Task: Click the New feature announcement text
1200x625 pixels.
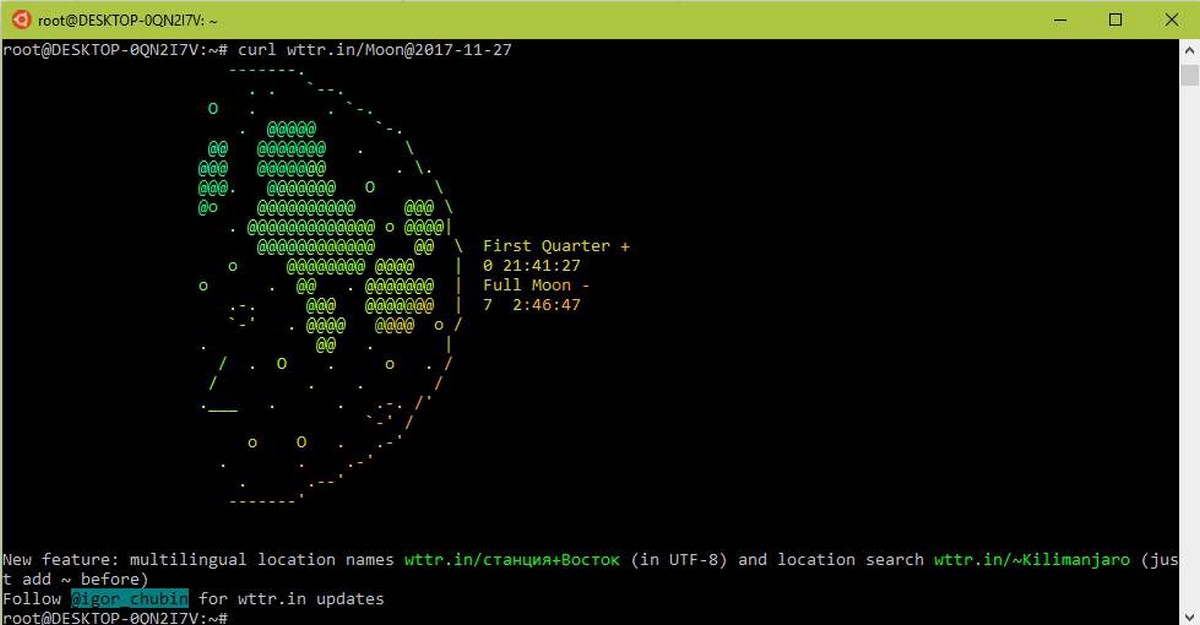Action: tap(200, 559)
